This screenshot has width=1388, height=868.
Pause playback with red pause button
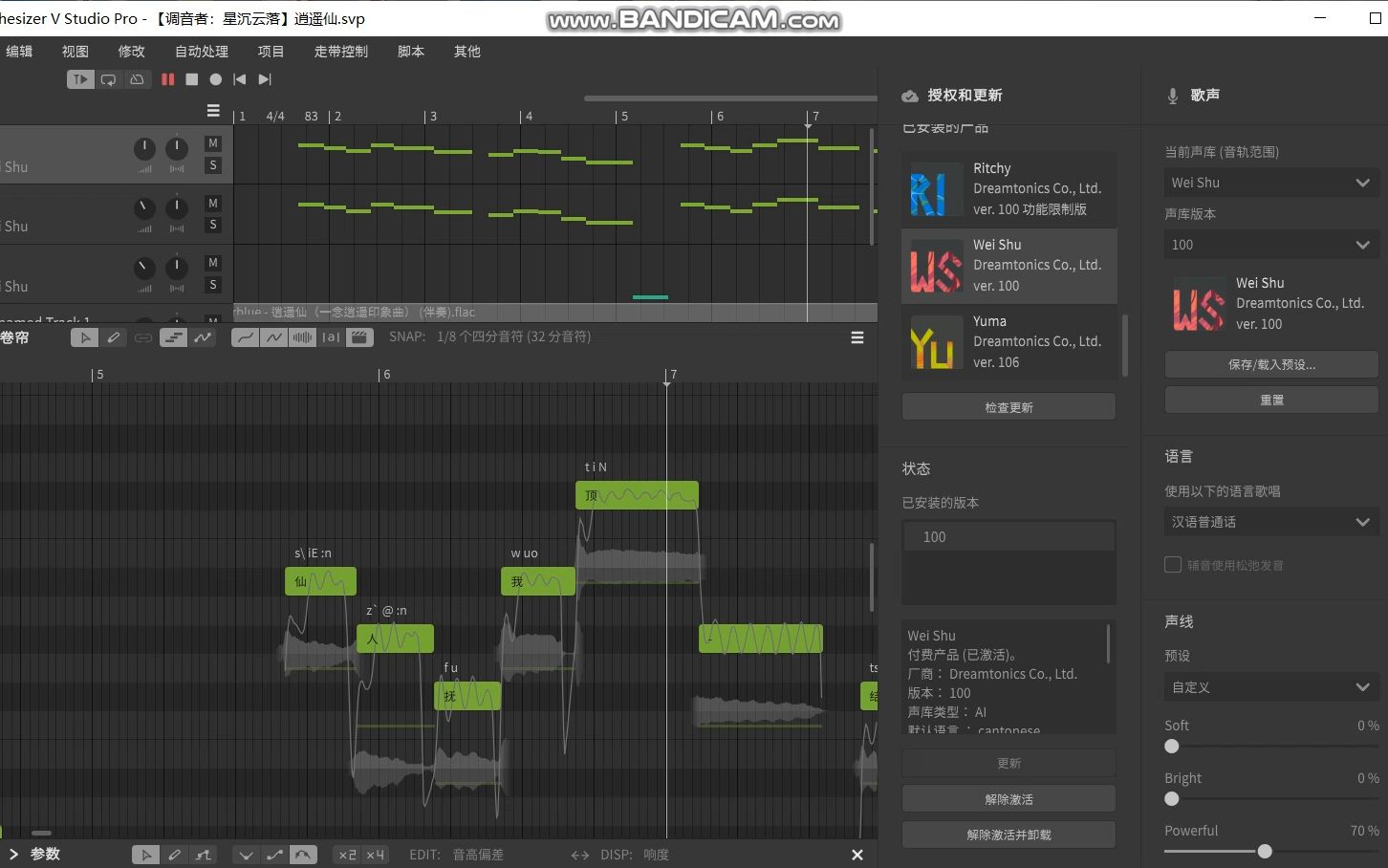click(168, 79)
